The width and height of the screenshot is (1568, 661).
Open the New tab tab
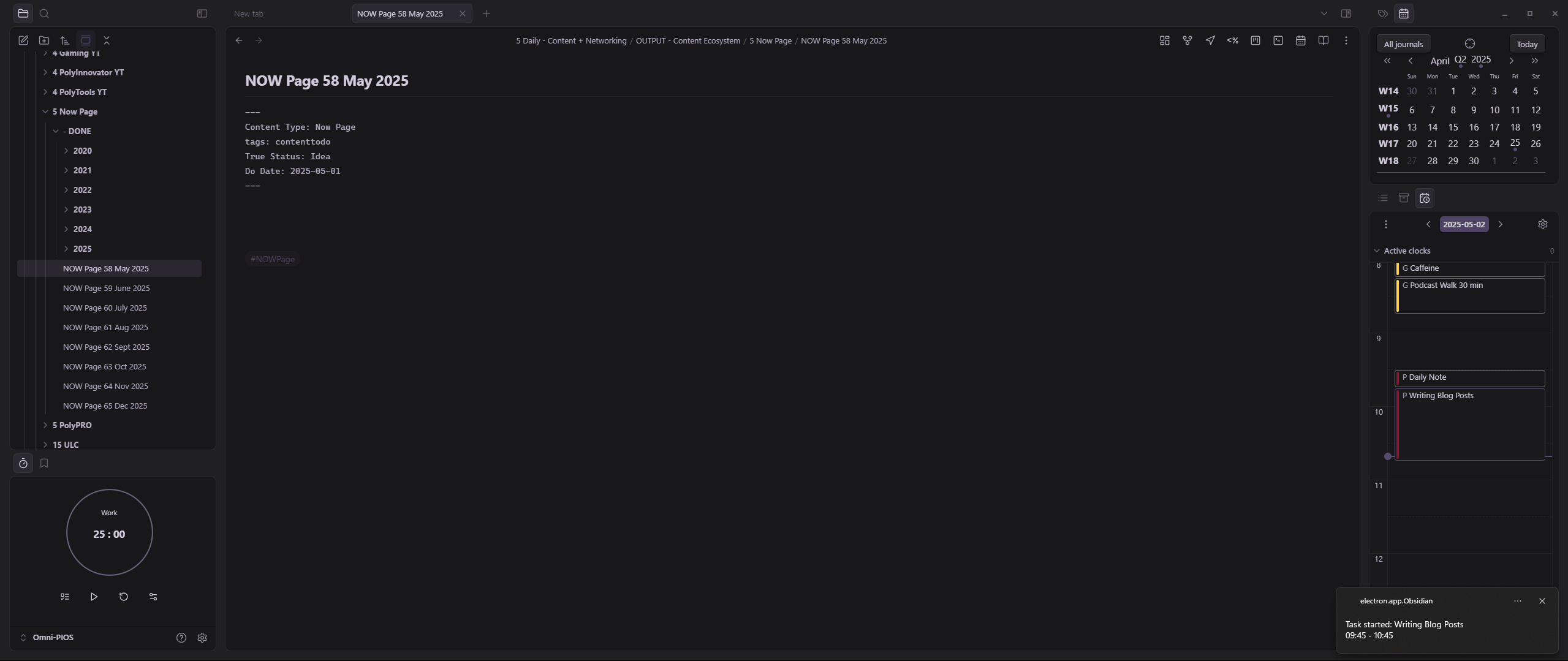click(249, 13)
